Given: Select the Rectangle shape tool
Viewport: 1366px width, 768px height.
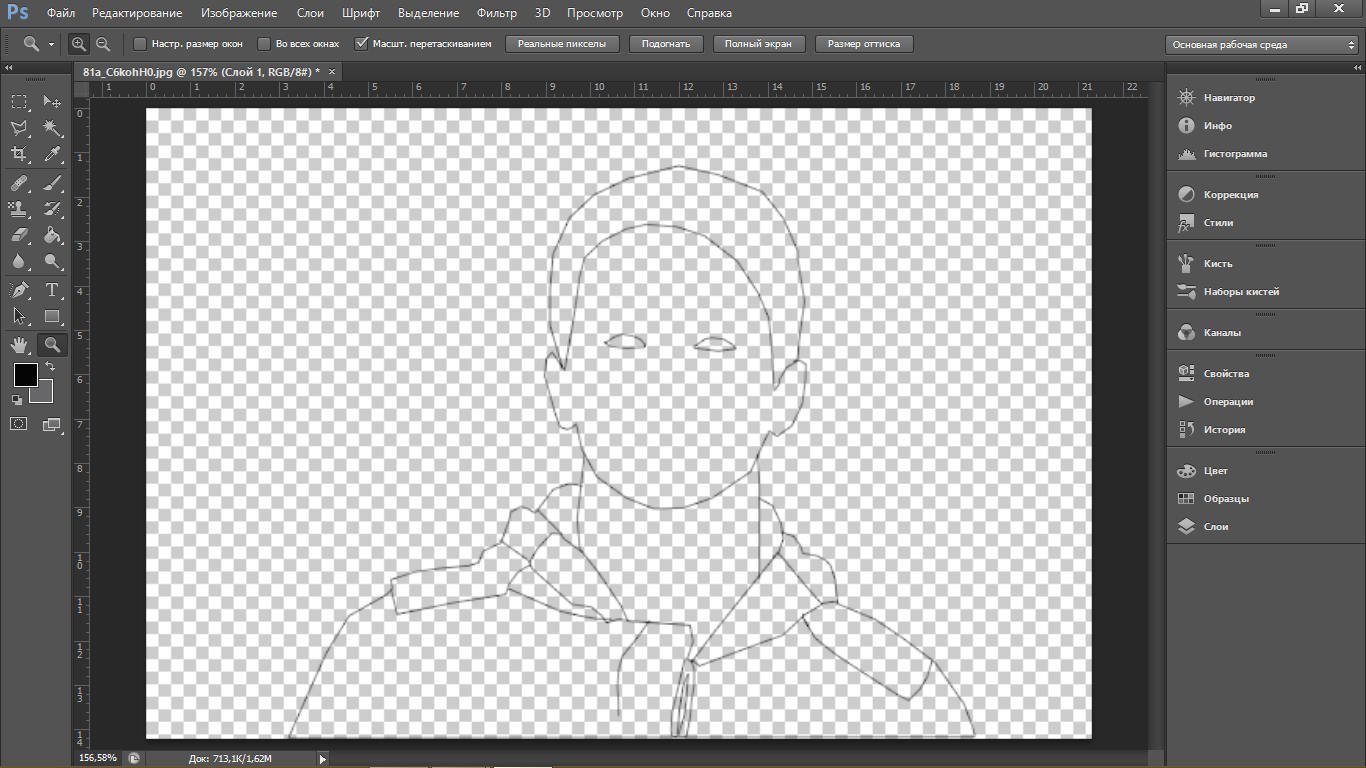Looking at the screenshot, I should click(52, 317).
